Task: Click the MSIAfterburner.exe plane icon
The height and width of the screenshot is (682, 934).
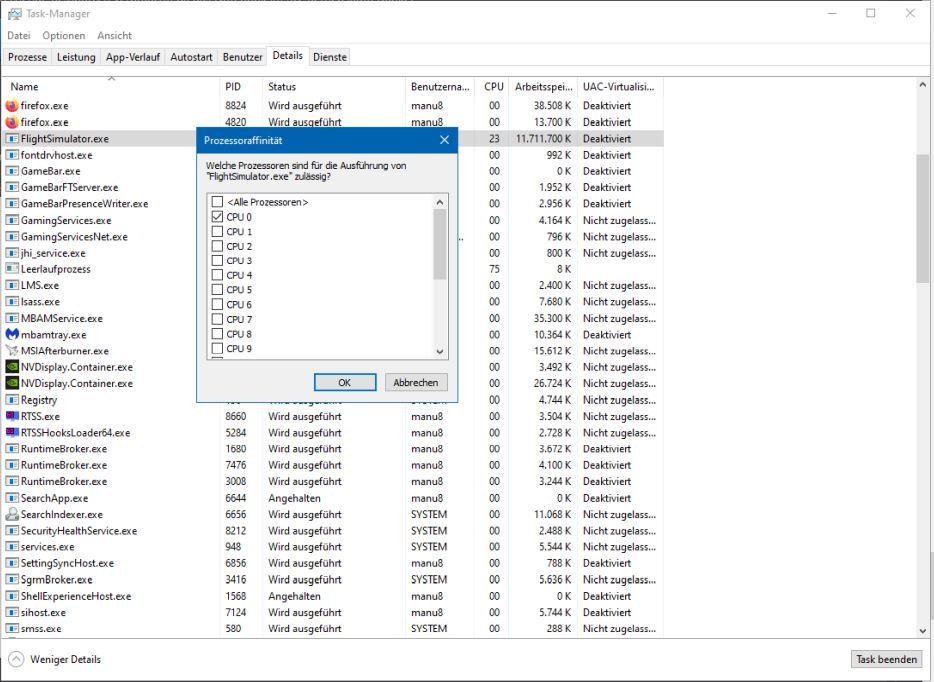Action: (x=12, y=351)
